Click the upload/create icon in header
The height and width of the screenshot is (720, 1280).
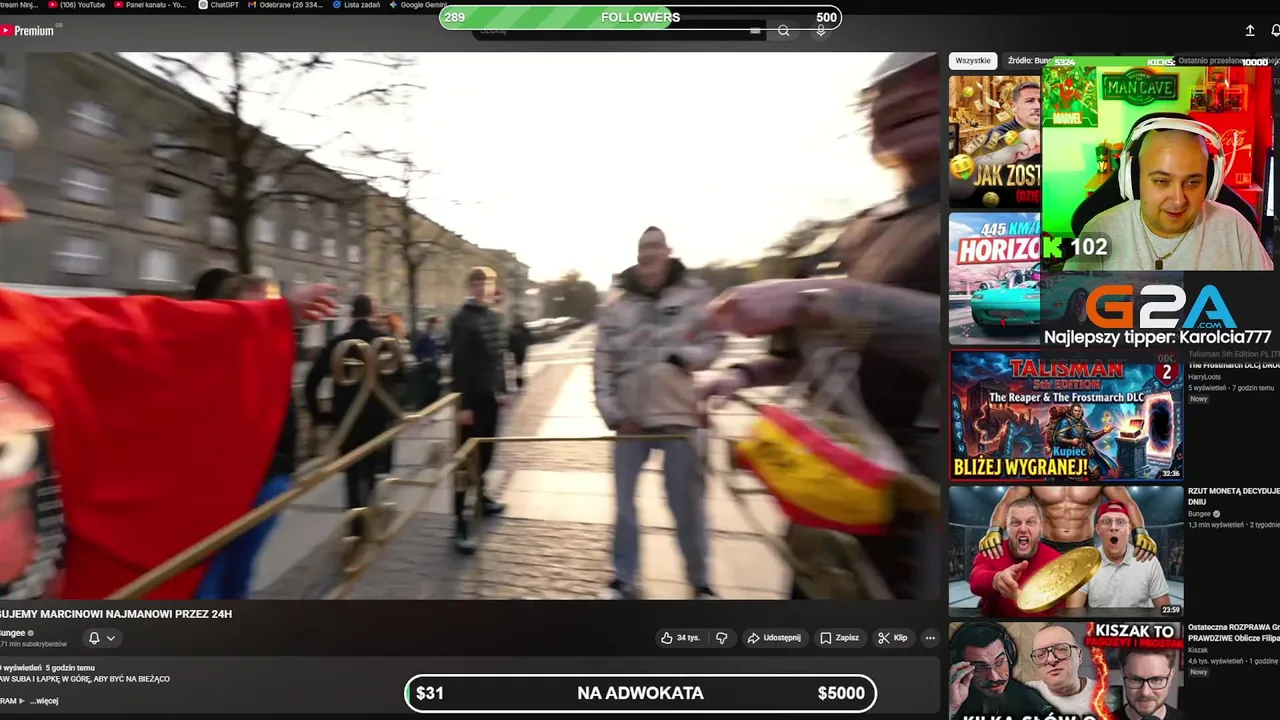coord(1250,31)
